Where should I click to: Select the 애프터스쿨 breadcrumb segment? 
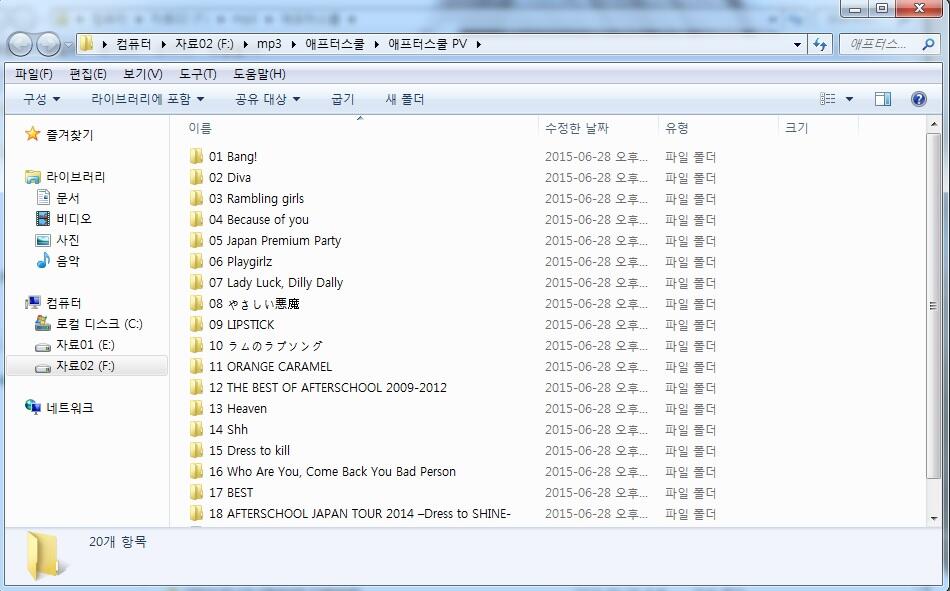pyautogui.click(x=334, y=44)
